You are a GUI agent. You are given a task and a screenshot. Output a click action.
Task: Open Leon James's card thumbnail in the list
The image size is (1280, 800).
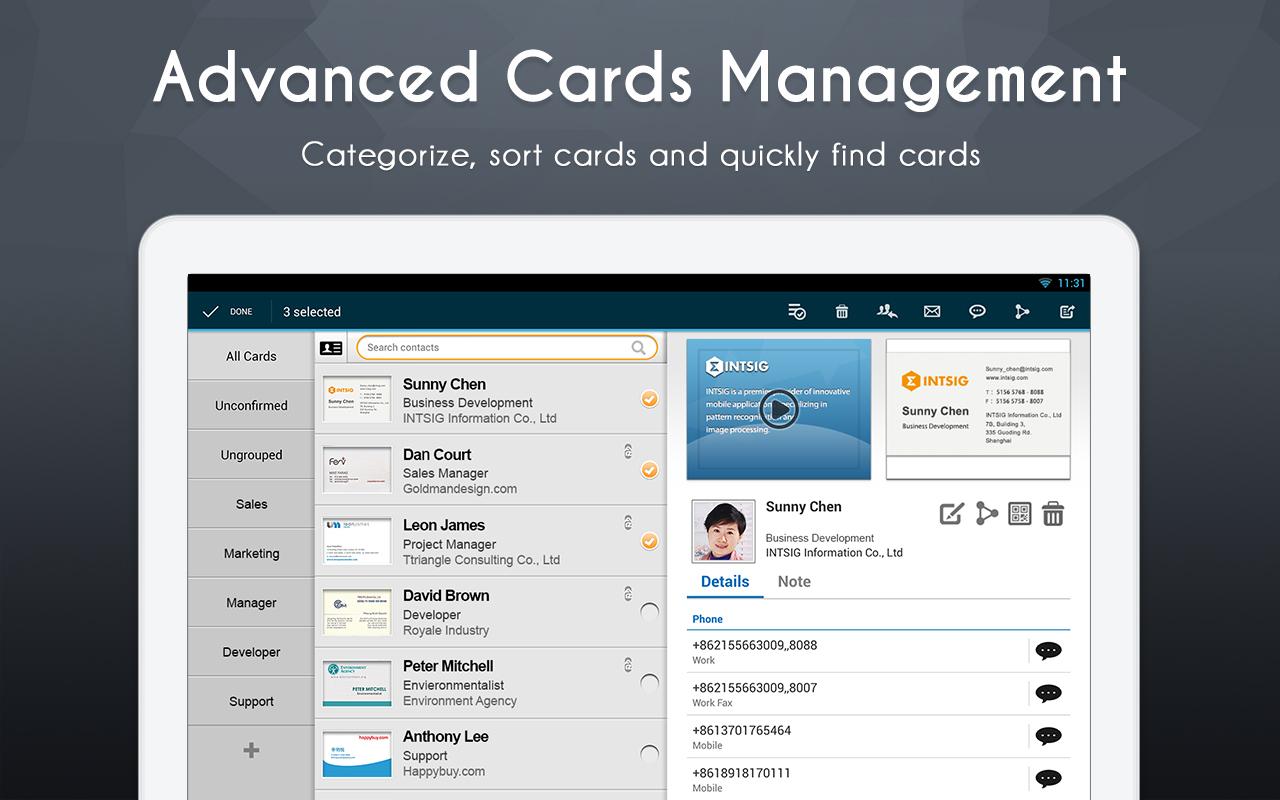[357, 541]
